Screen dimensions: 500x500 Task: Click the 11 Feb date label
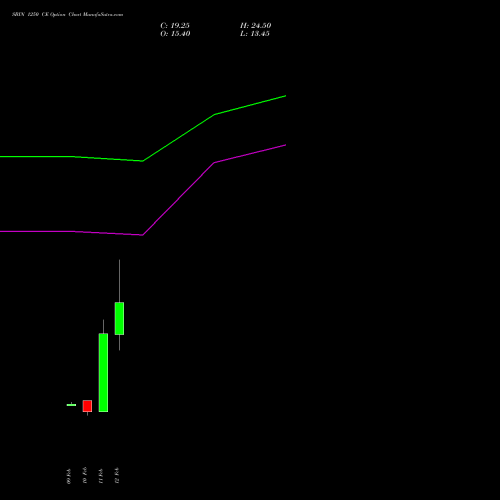101,476
